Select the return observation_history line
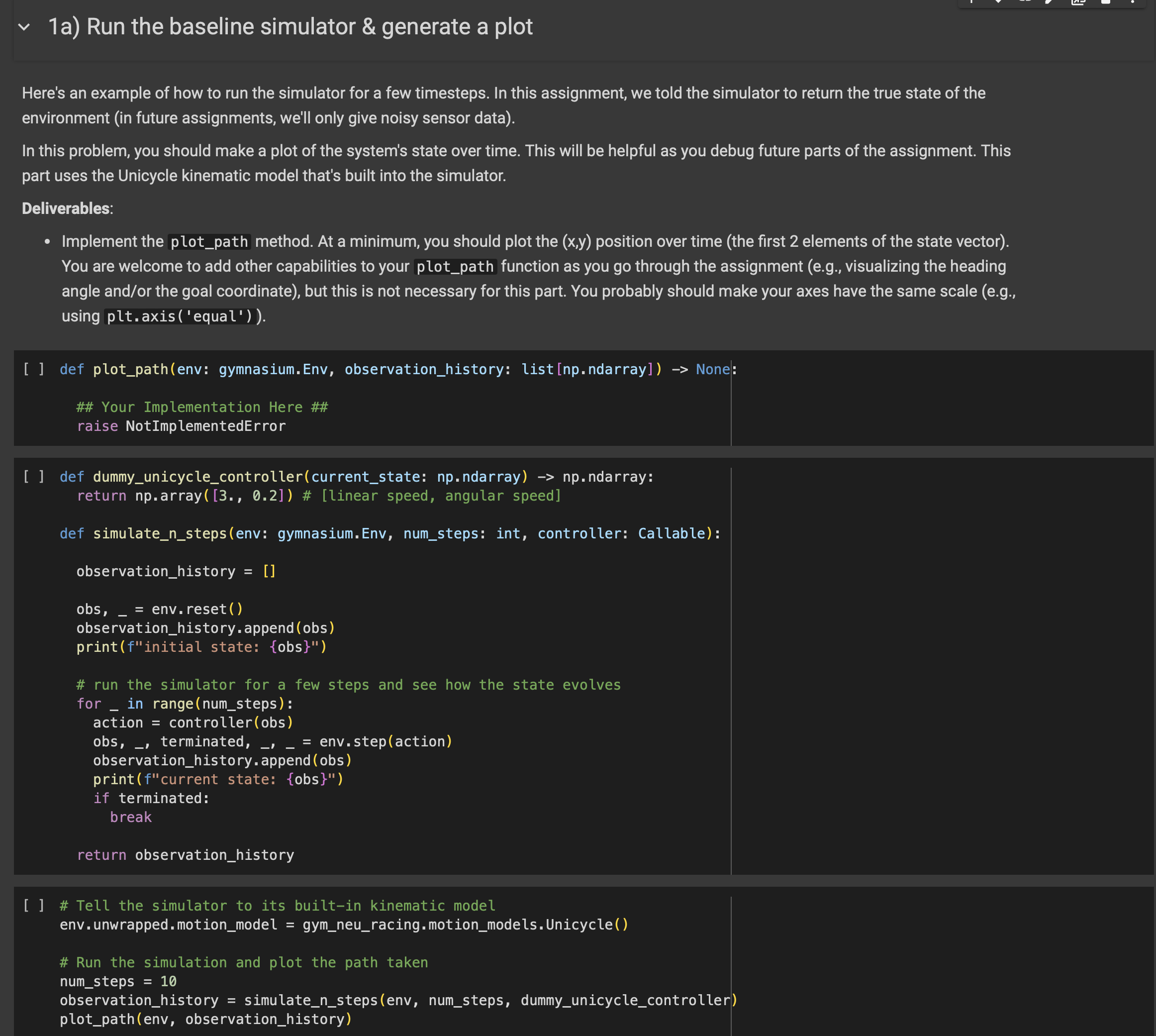 point(186,854)
